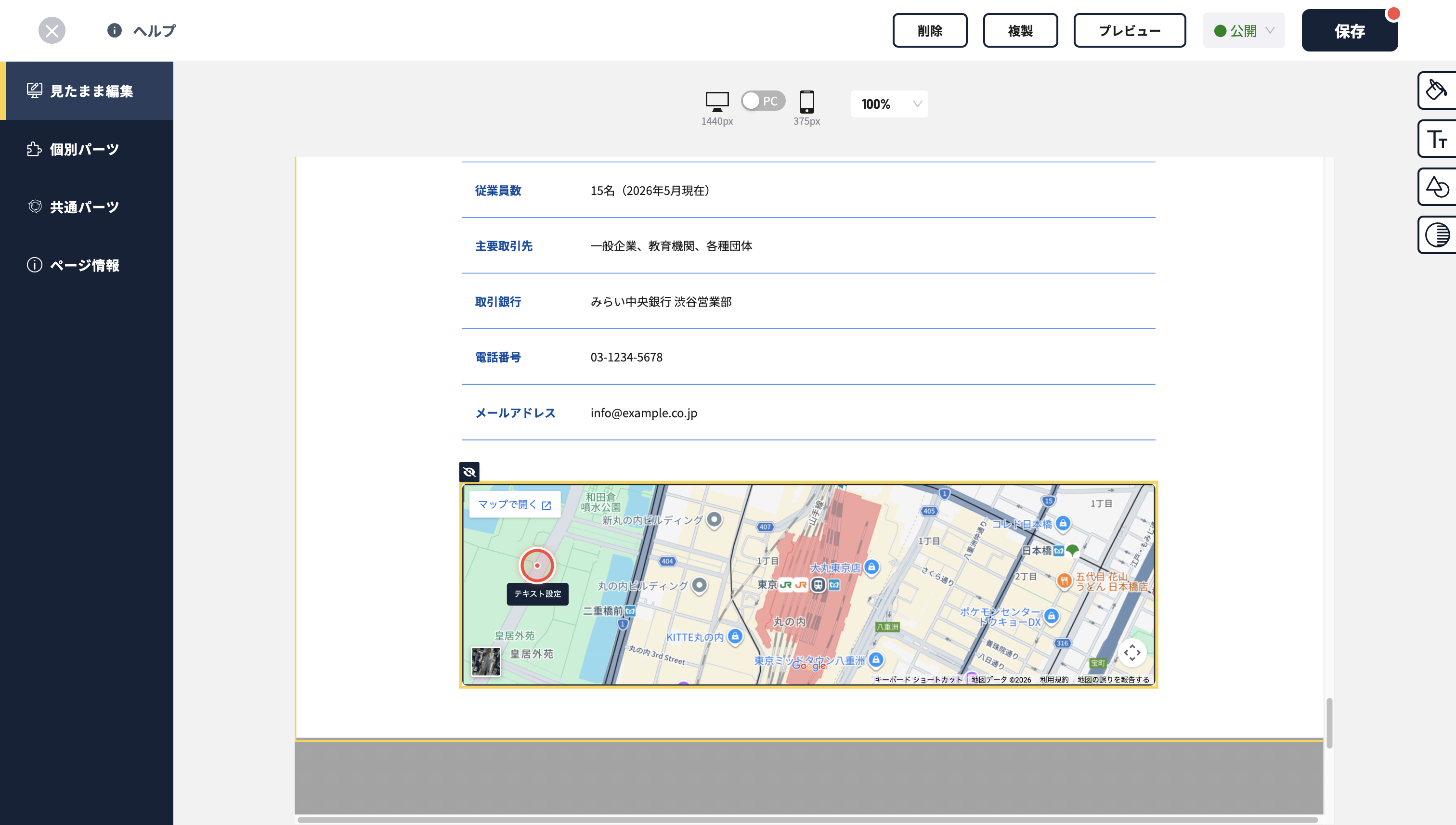Viewport: 1456px width, 825px height.
Task: Open the プレビュー preview button
Action: click(x=1130, y=31)
